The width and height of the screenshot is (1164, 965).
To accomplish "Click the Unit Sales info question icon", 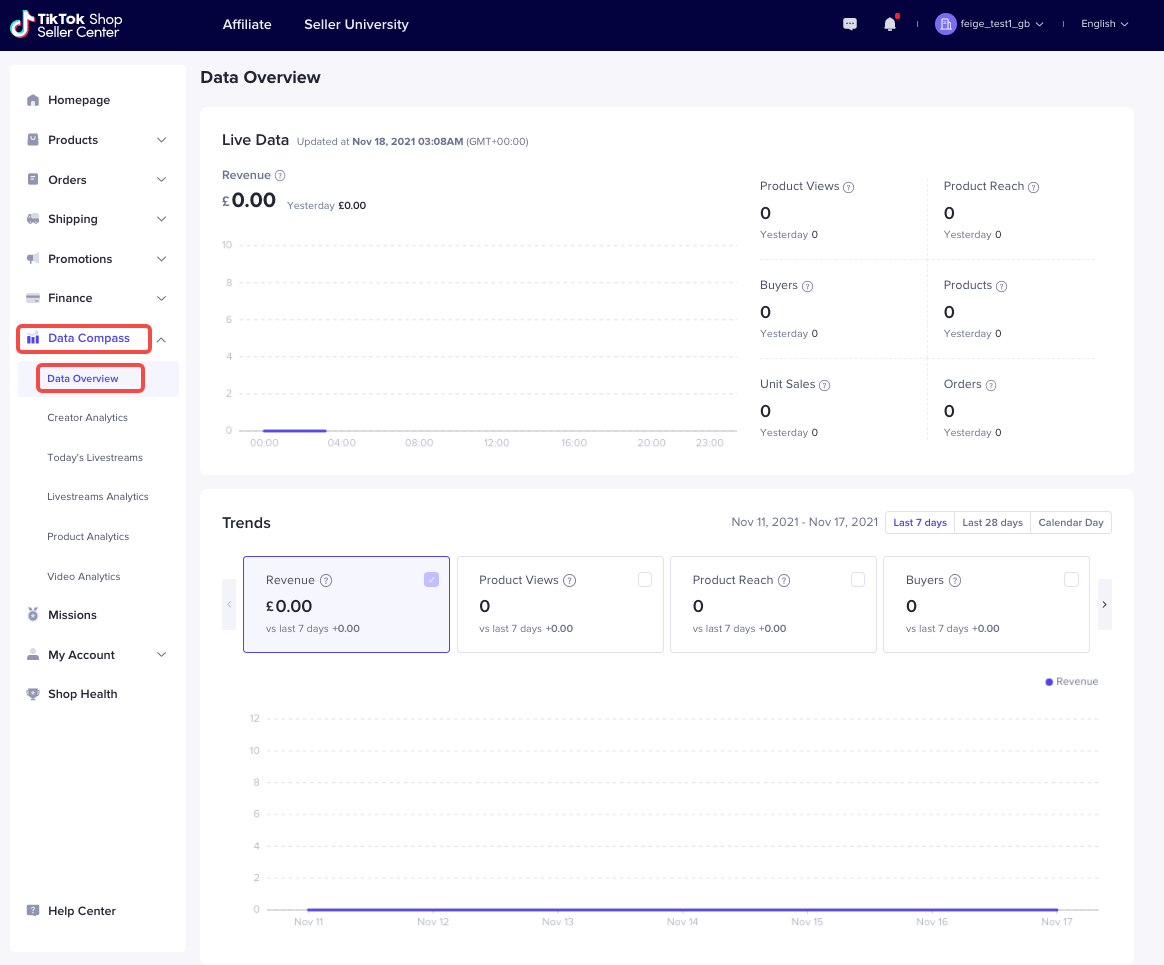I will click(x=825, y=385).
